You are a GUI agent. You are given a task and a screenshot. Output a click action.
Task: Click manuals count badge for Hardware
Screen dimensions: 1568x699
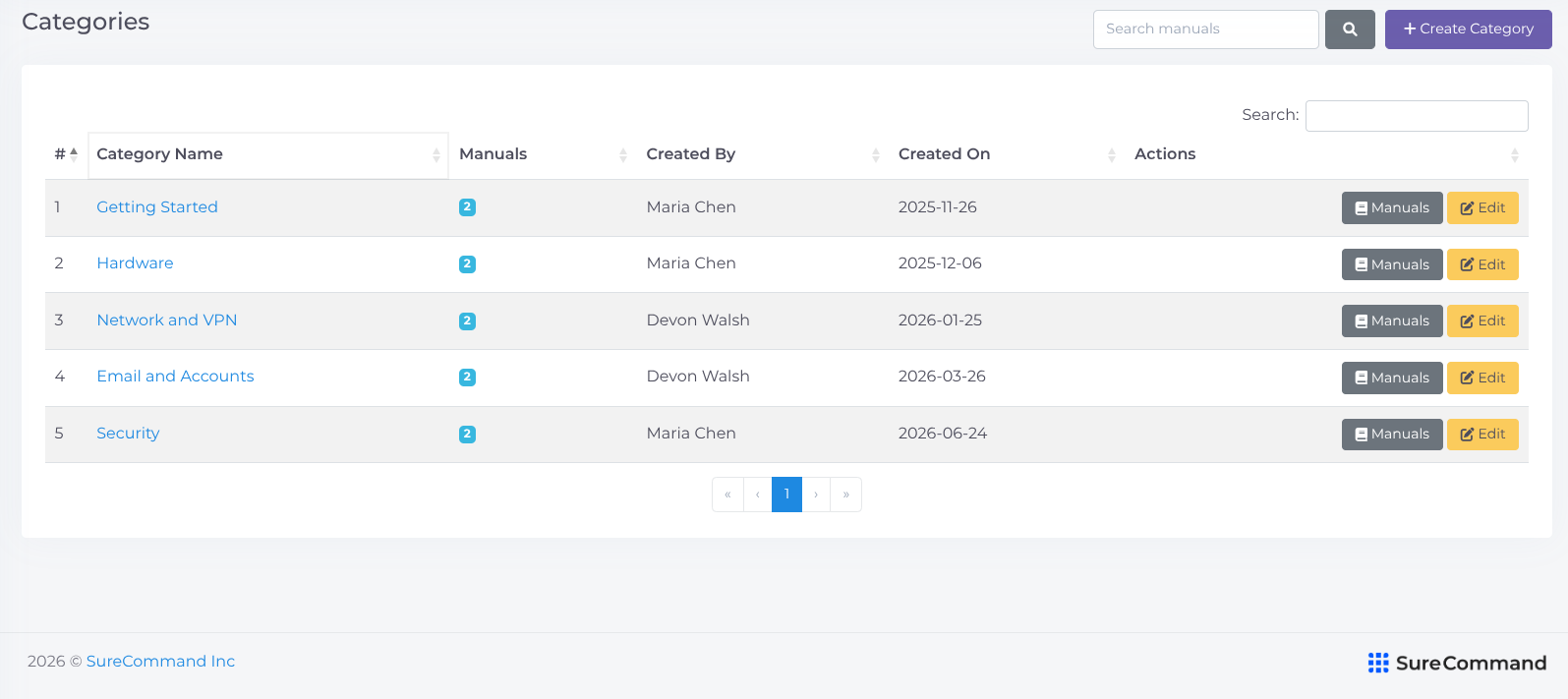click(x=467, y=264)
